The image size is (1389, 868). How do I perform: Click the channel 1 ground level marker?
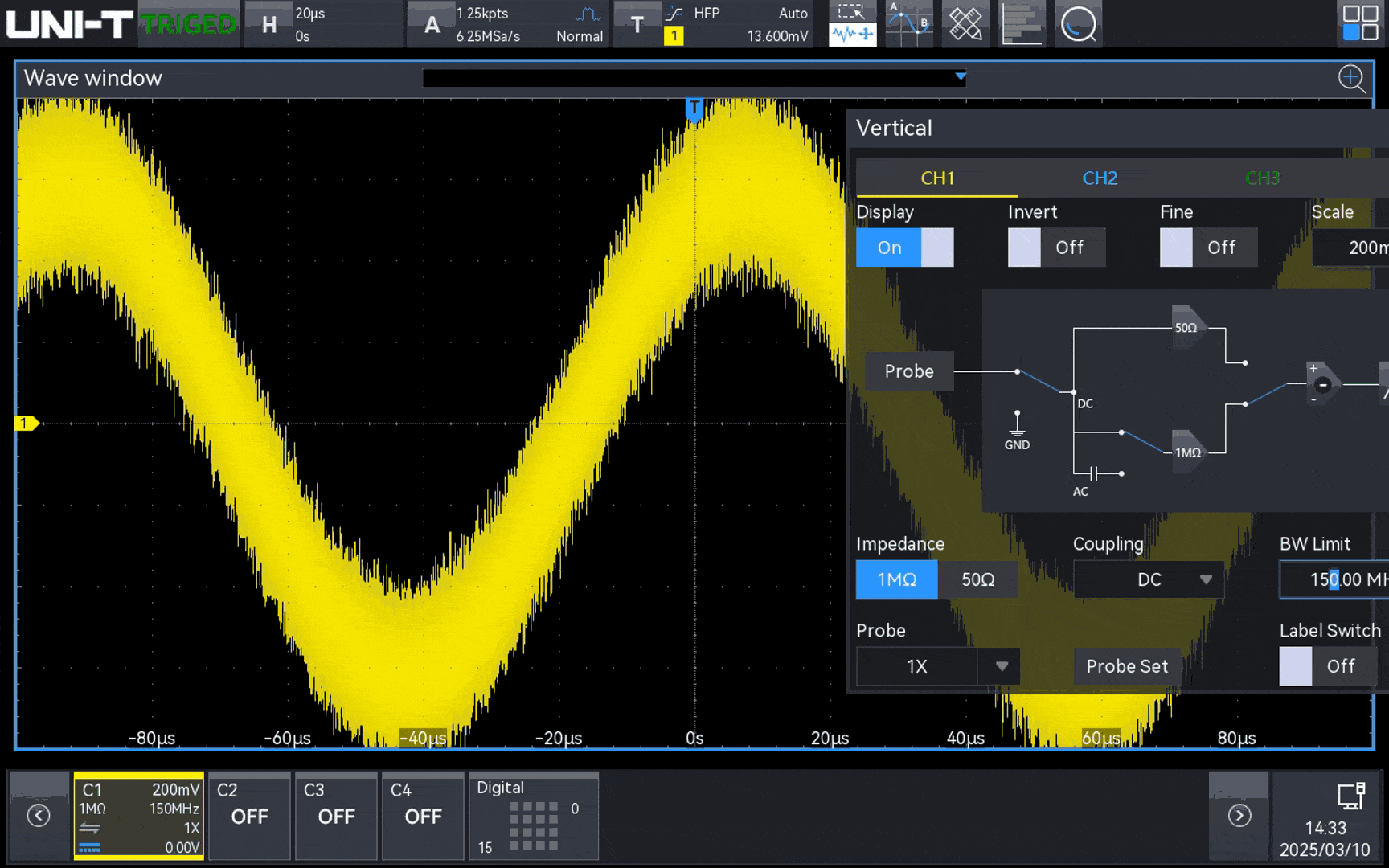(26, 423)
